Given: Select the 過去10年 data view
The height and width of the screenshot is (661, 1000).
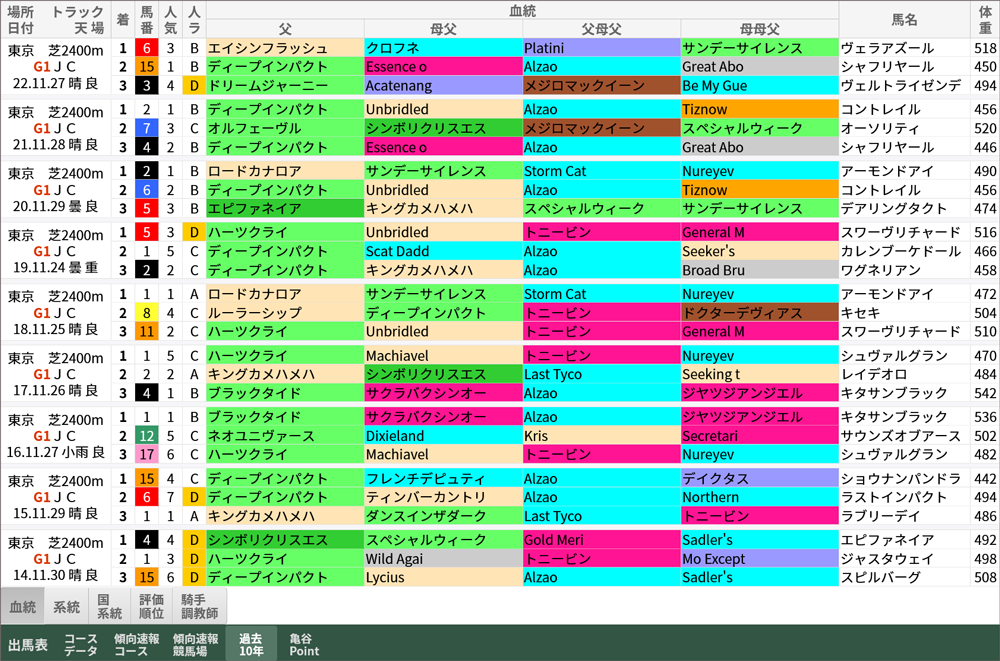Looking at the screenshot, I should 249,645.
